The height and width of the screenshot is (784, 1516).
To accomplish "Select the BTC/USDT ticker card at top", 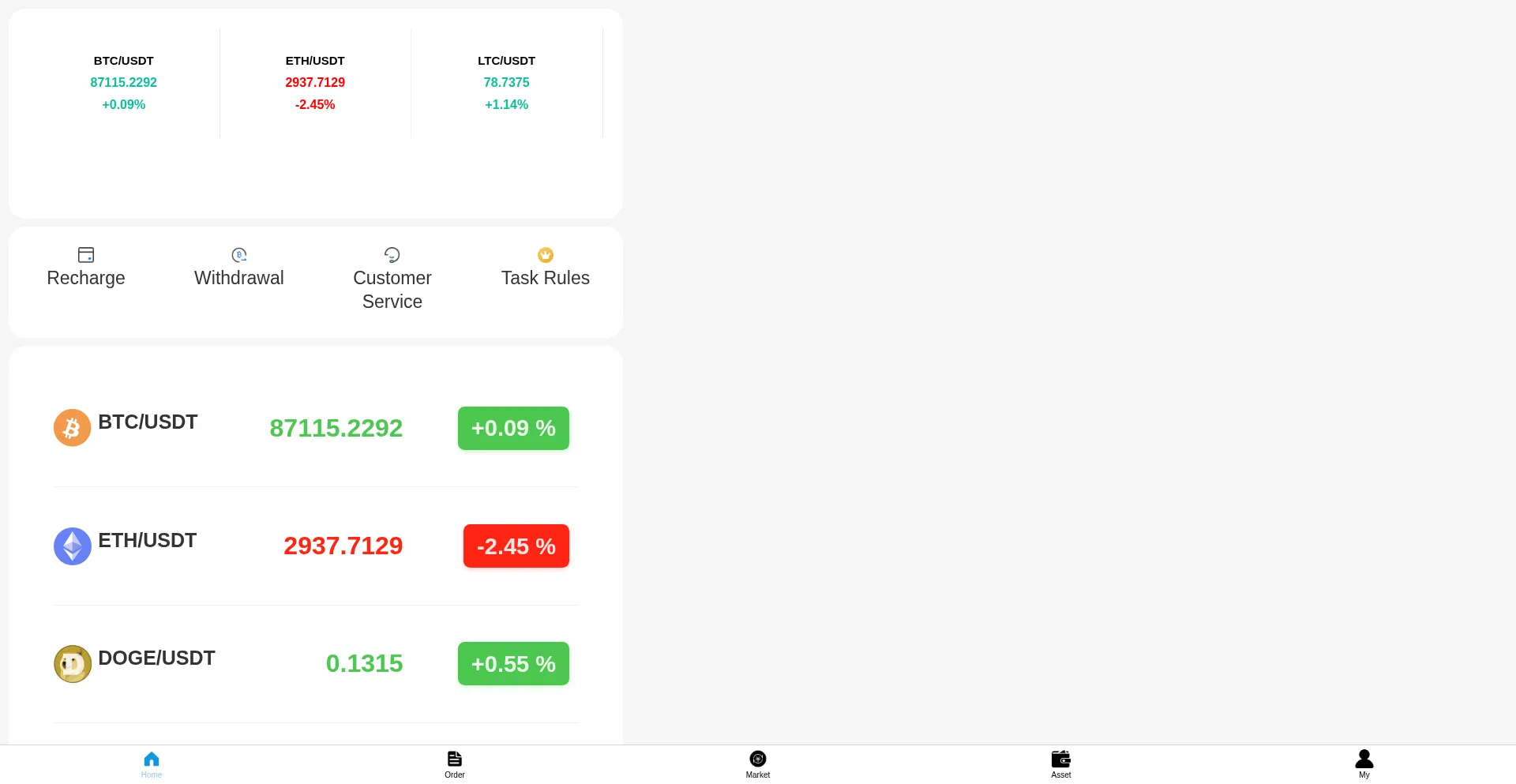I will pos(123,83).
